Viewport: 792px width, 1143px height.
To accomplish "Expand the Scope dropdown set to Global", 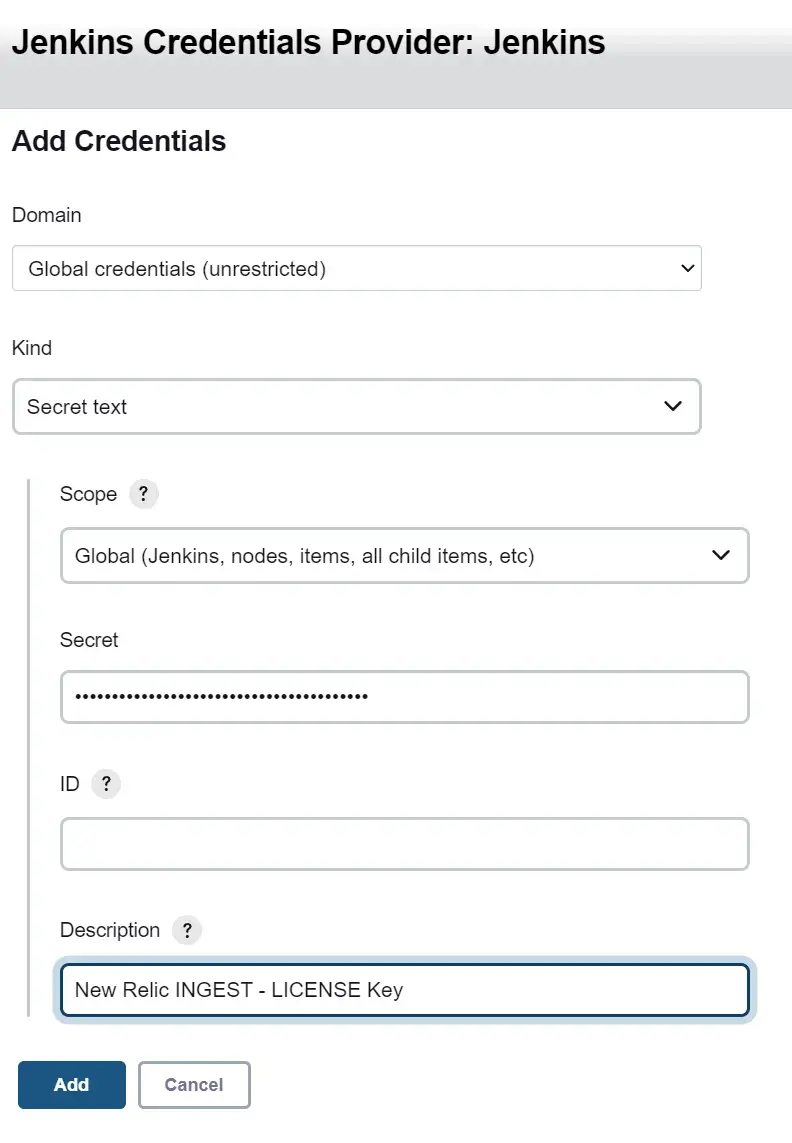I will tap(404, 556).
